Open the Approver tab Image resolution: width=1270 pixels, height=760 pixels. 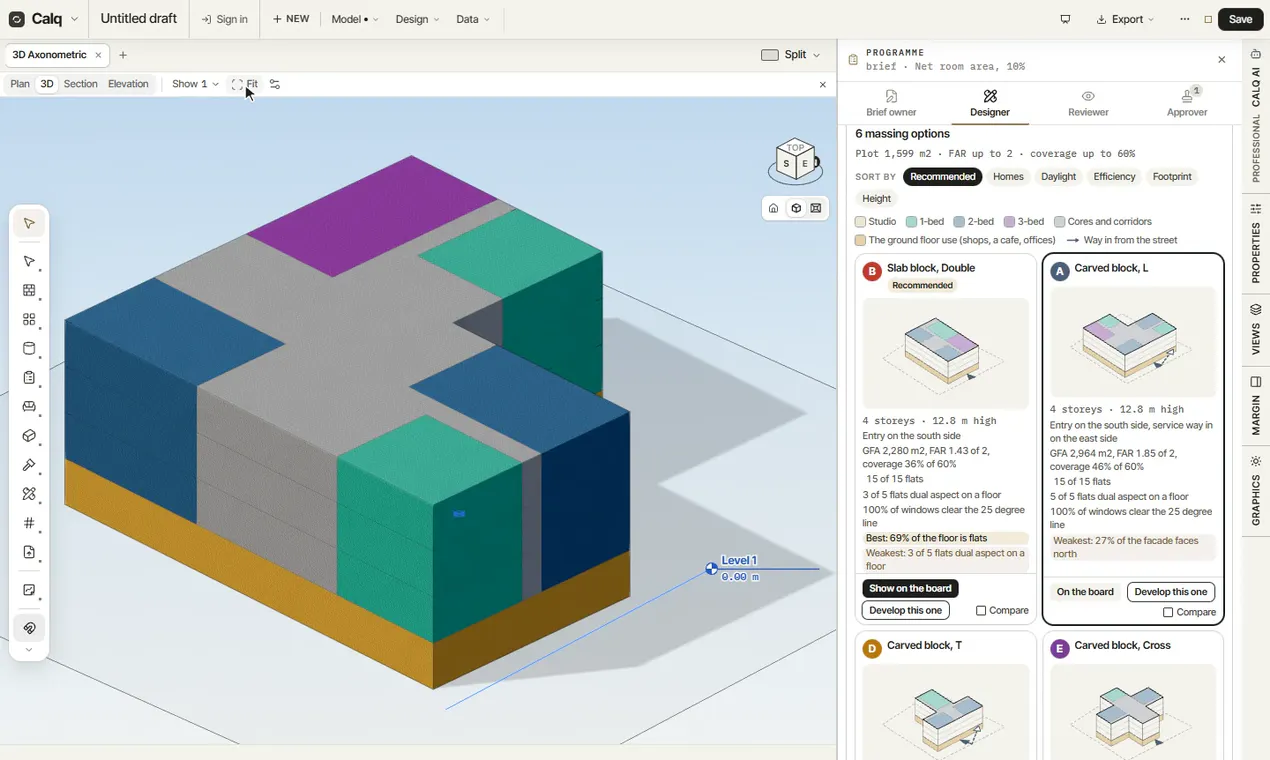pyautogui.click(x=1187, y=104)
